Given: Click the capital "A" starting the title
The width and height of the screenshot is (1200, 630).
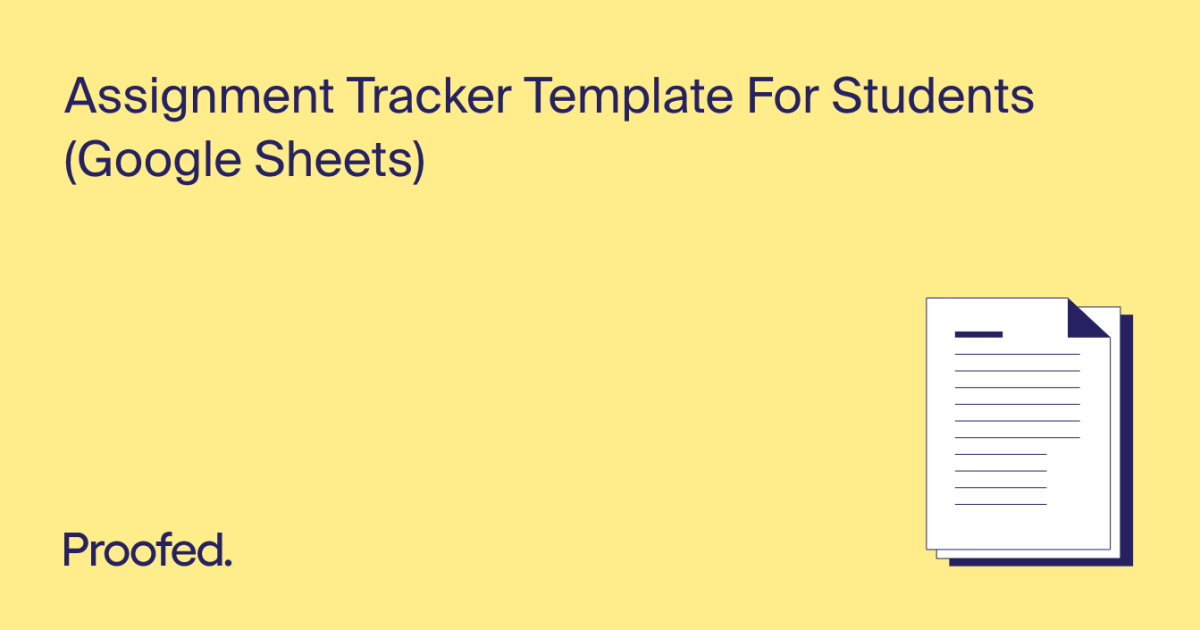Looking at the screenshot, I should click(81, 100).
